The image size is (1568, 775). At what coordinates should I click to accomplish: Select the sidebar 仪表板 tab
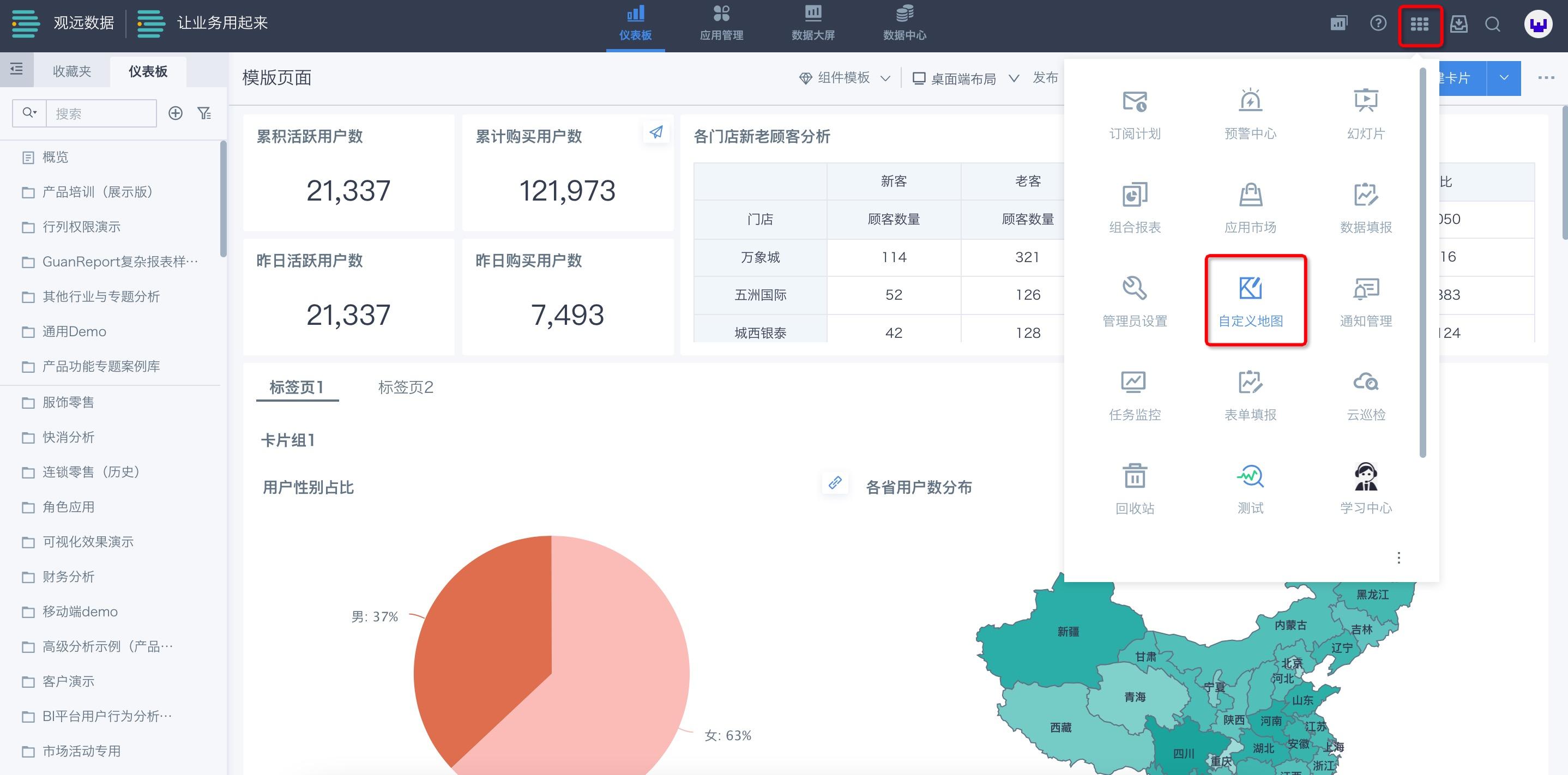click(x=148, y=71)
